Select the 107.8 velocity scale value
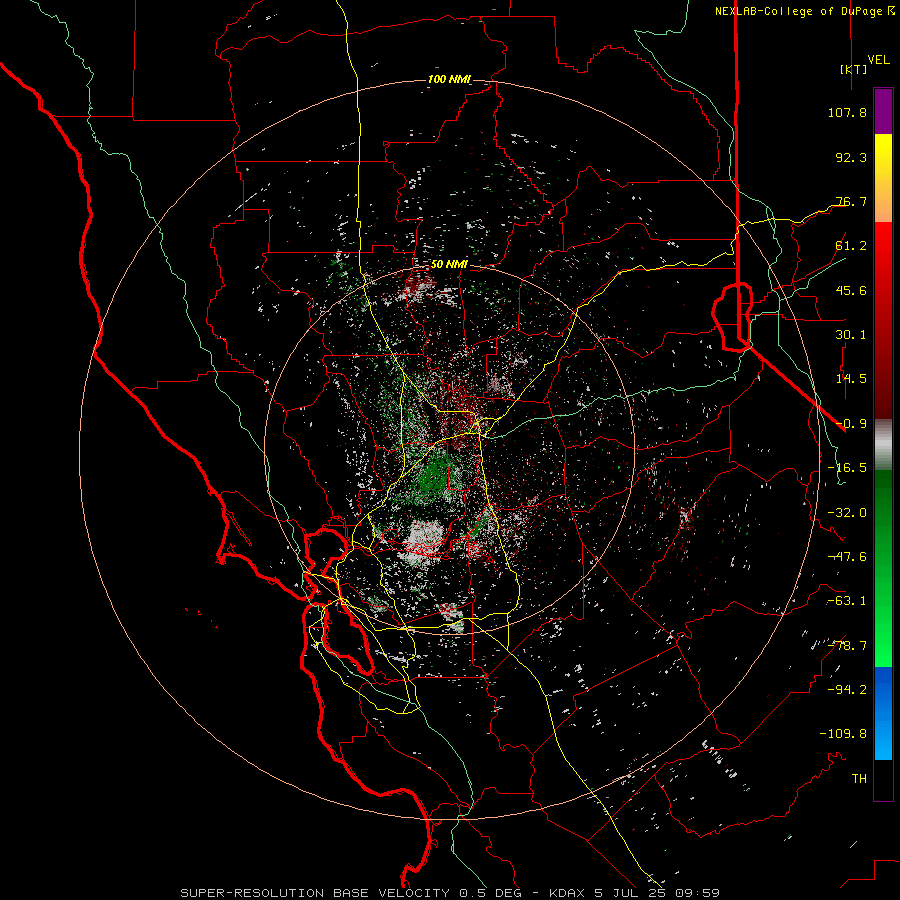900x900 pixels. (847, 112)
